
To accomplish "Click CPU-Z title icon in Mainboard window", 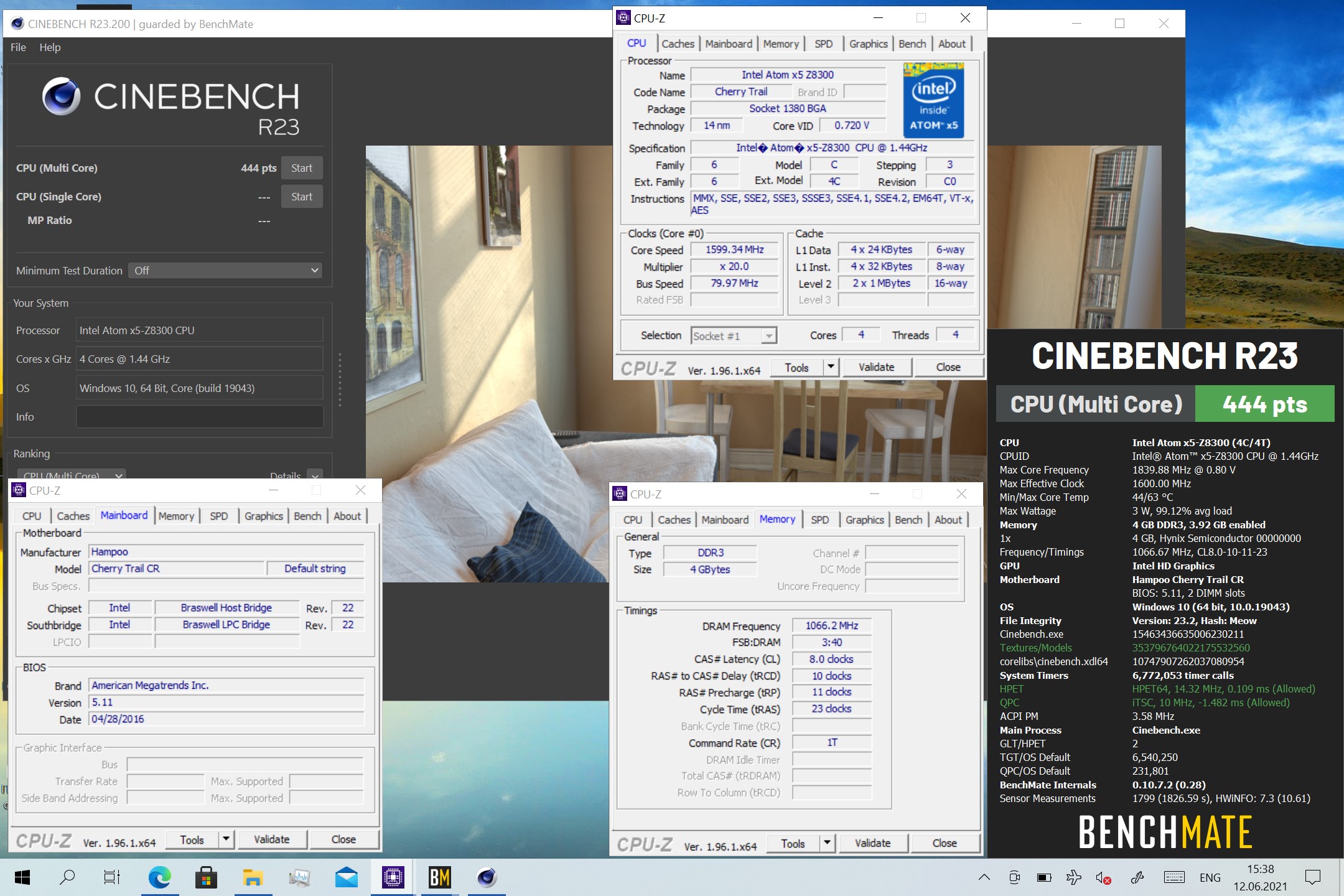I will click(x=19, y=490).
